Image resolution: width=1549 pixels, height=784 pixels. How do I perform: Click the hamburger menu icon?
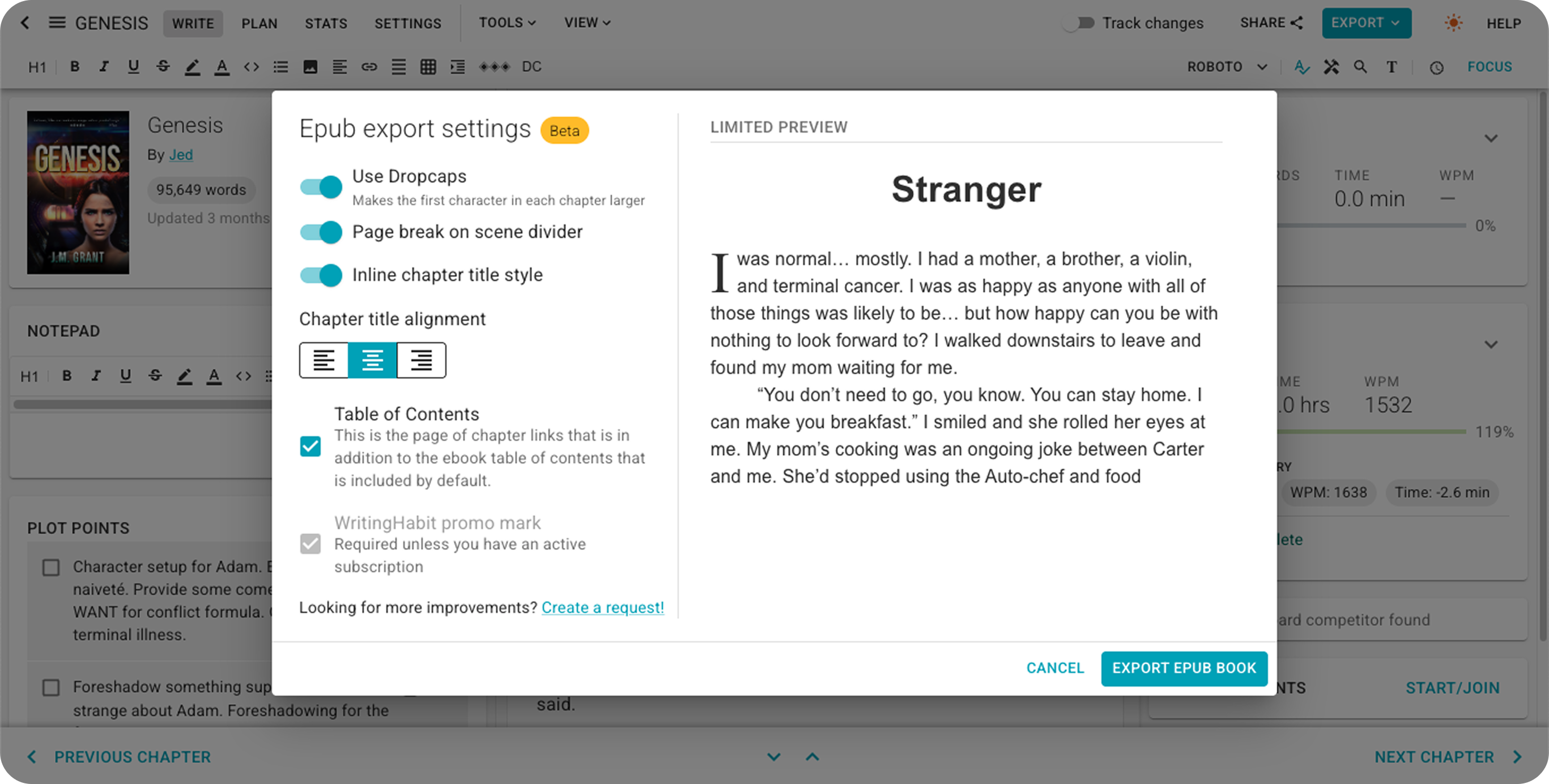[57, 23]
